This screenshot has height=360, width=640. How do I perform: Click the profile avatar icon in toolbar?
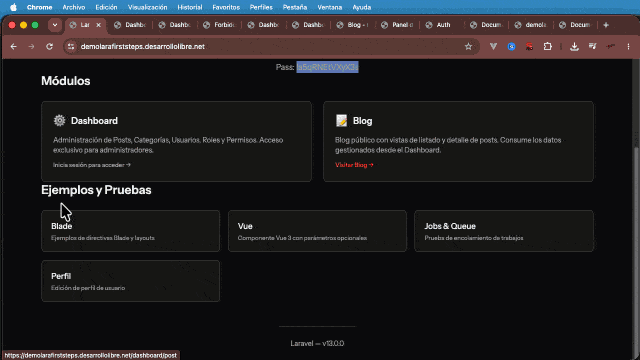[610, 47]
